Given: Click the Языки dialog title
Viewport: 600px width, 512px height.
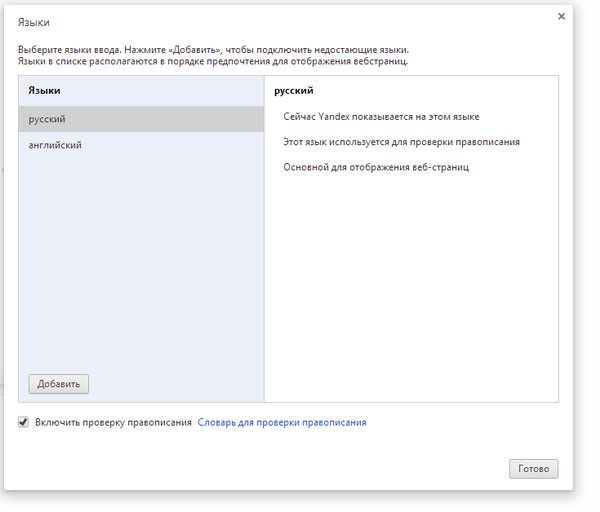Looking at the screenshot, I should [x=34, y=21].
